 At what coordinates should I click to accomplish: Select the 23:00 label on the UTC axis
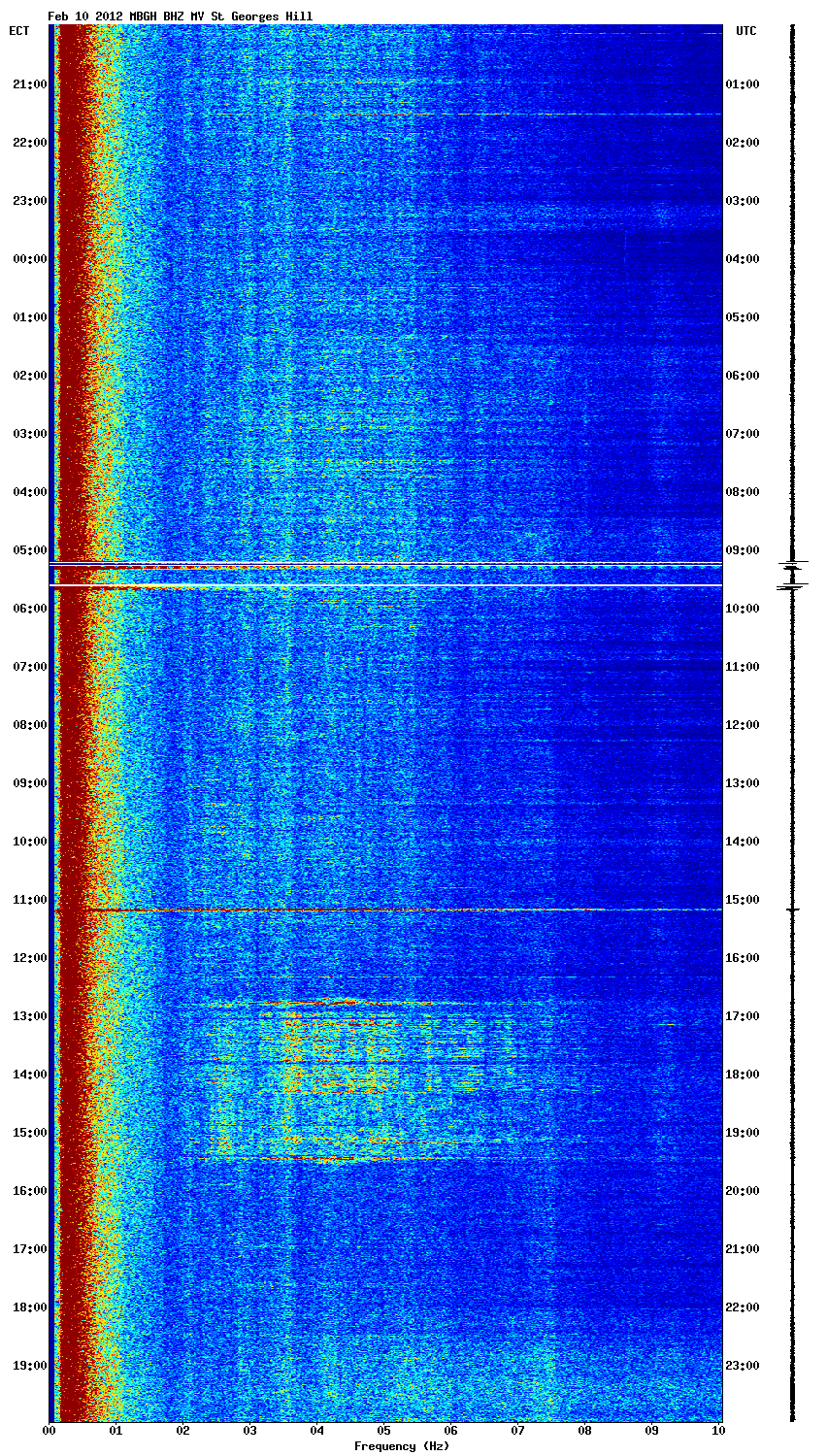click(x=743, y=1366)
